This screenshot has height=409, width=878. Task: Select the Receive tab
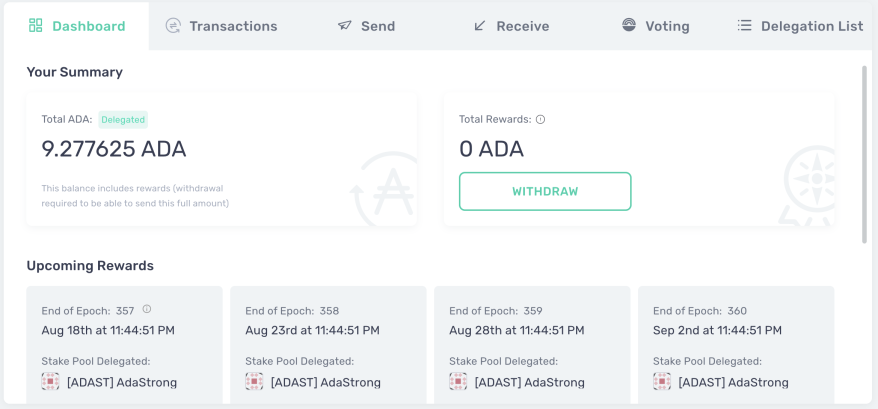click(511, 26)
